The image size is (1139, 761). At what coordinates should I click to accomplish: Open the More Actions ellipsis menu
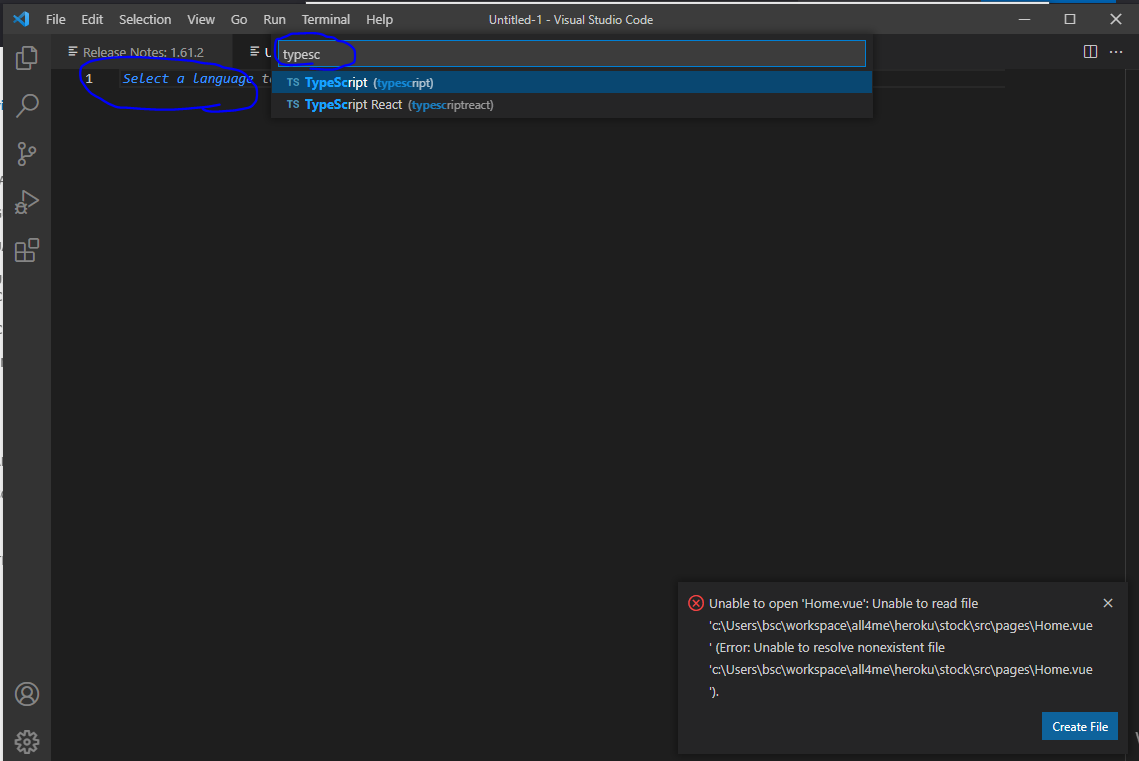(1116, 51)
